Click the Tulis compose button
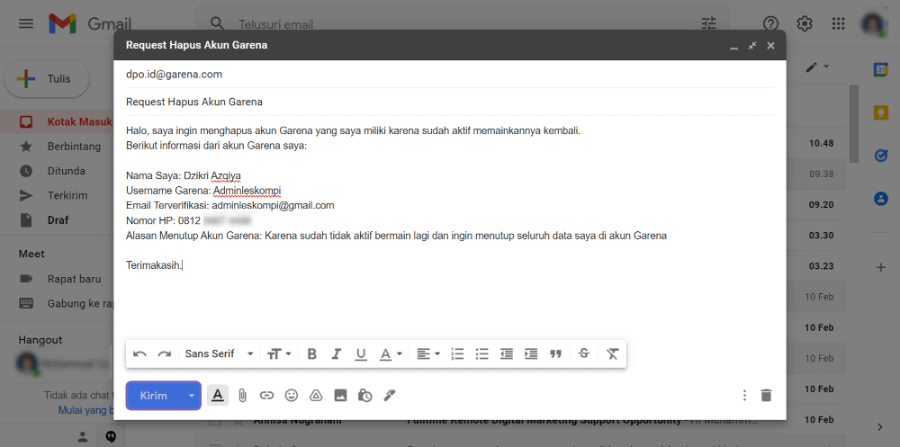900x447 pixels. tap(47, 79)
